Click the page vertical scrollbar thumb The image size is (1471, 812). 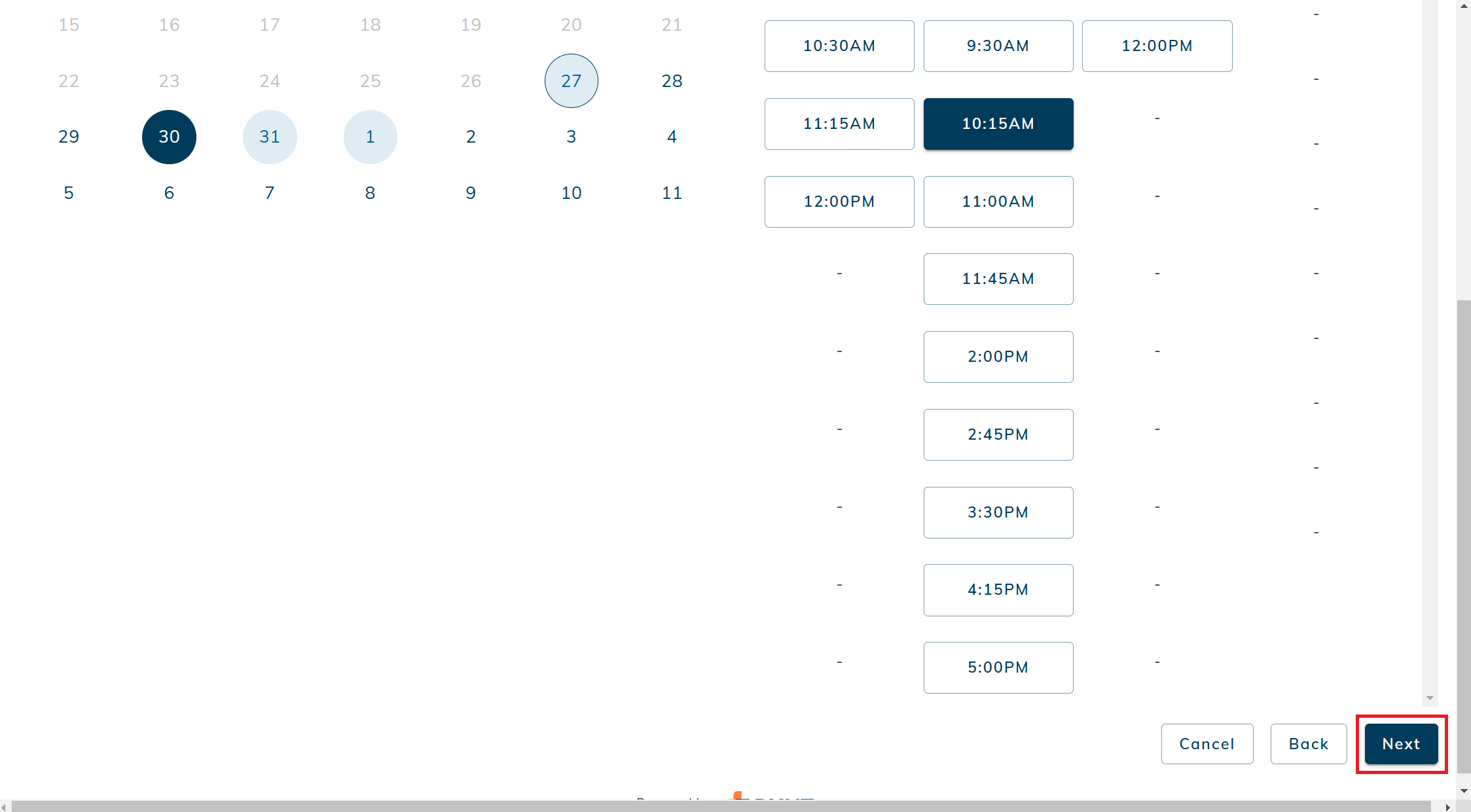click(x=1464, y=537)
